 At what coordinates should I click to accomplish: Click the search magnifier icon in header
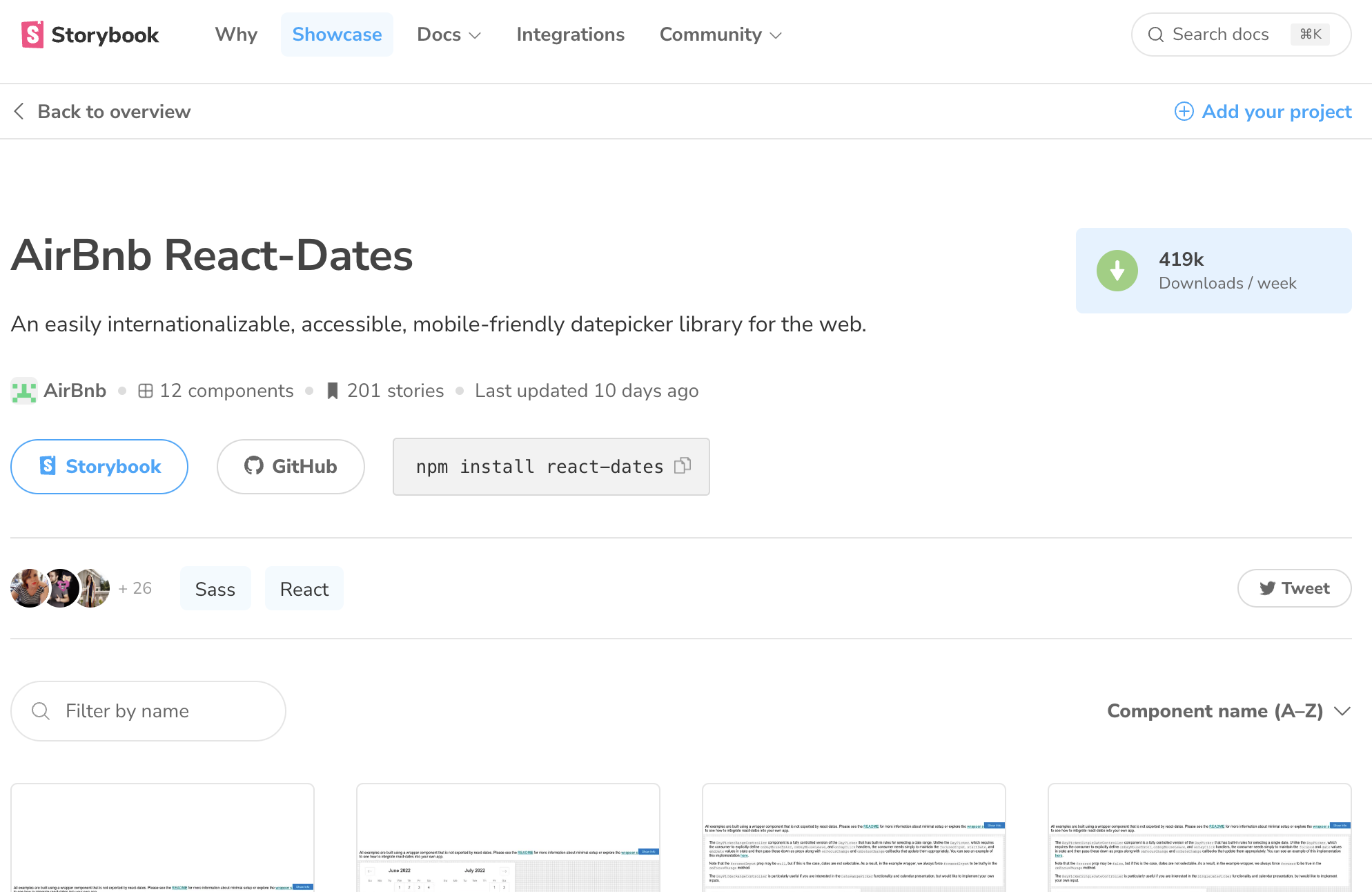click(1156, 35)
